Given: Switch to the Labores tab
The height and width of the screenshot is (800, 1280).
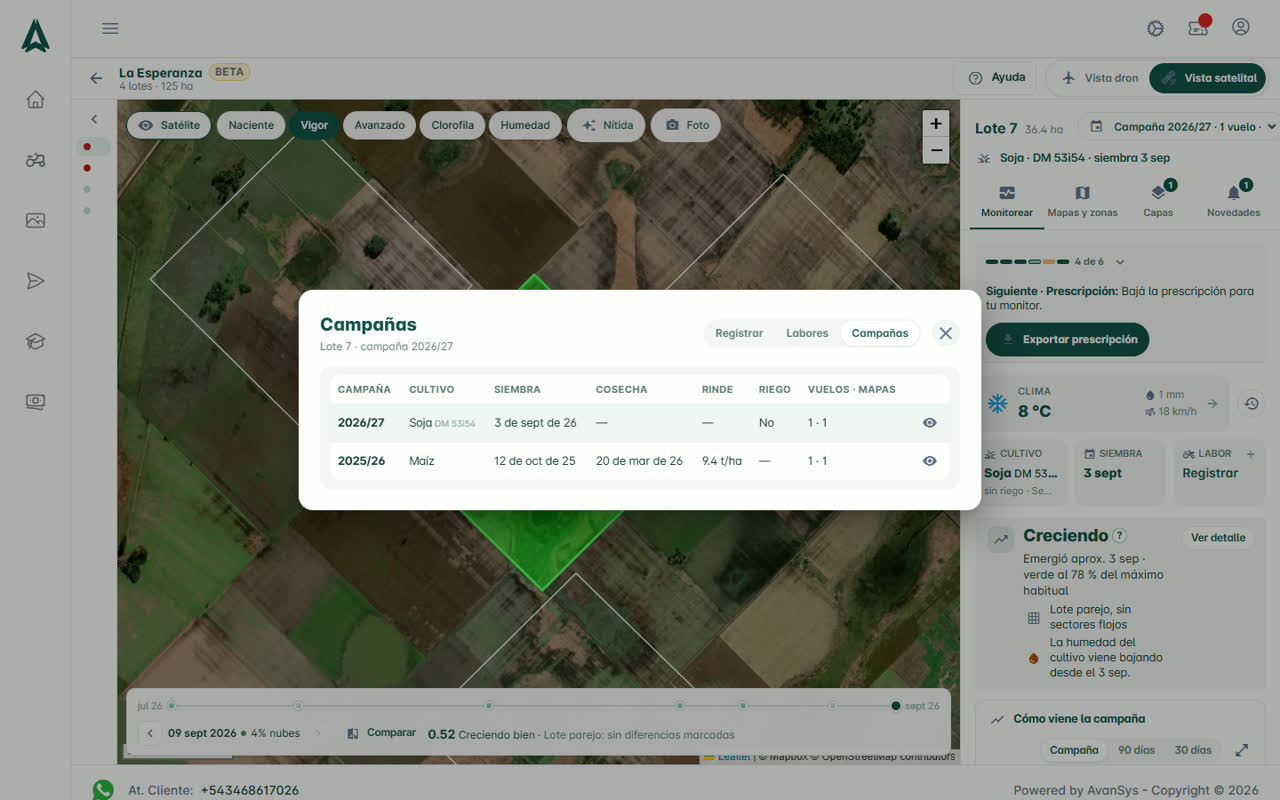Looking at the screenshot, I should [807, 333].
